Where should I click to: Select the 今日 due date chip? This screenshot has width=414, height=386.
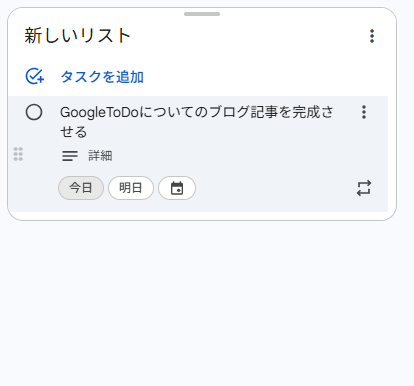coord(81,188)
